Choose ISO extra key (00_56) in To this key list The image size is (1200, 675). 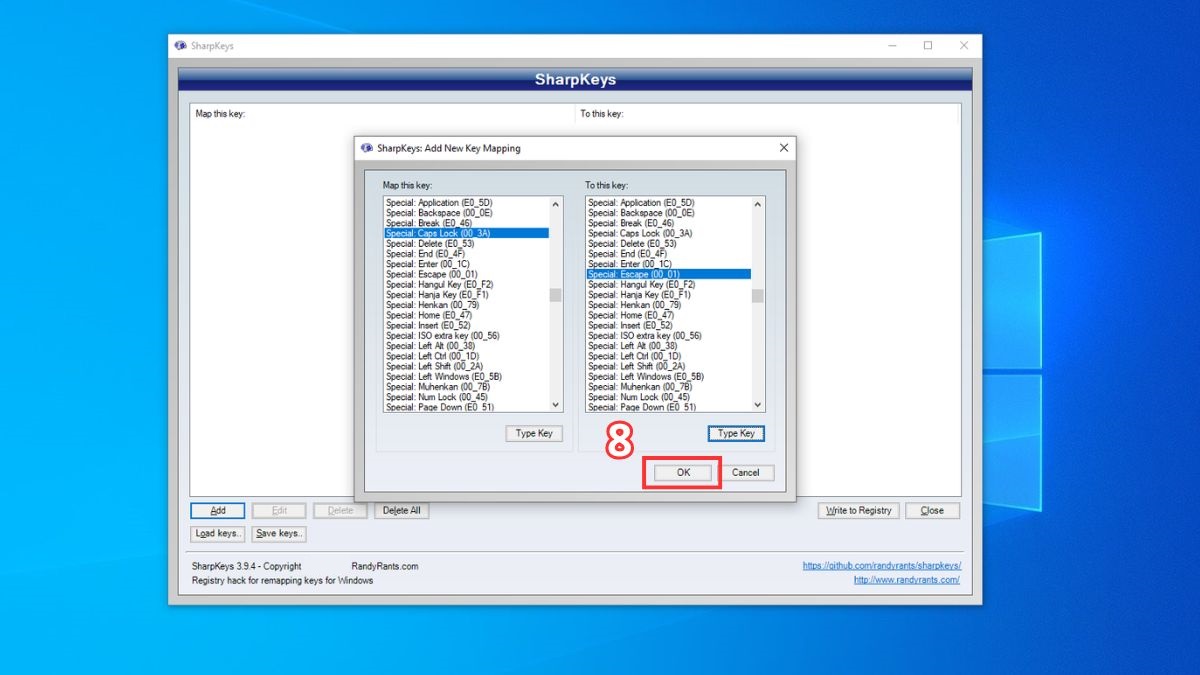coord(669,336)
